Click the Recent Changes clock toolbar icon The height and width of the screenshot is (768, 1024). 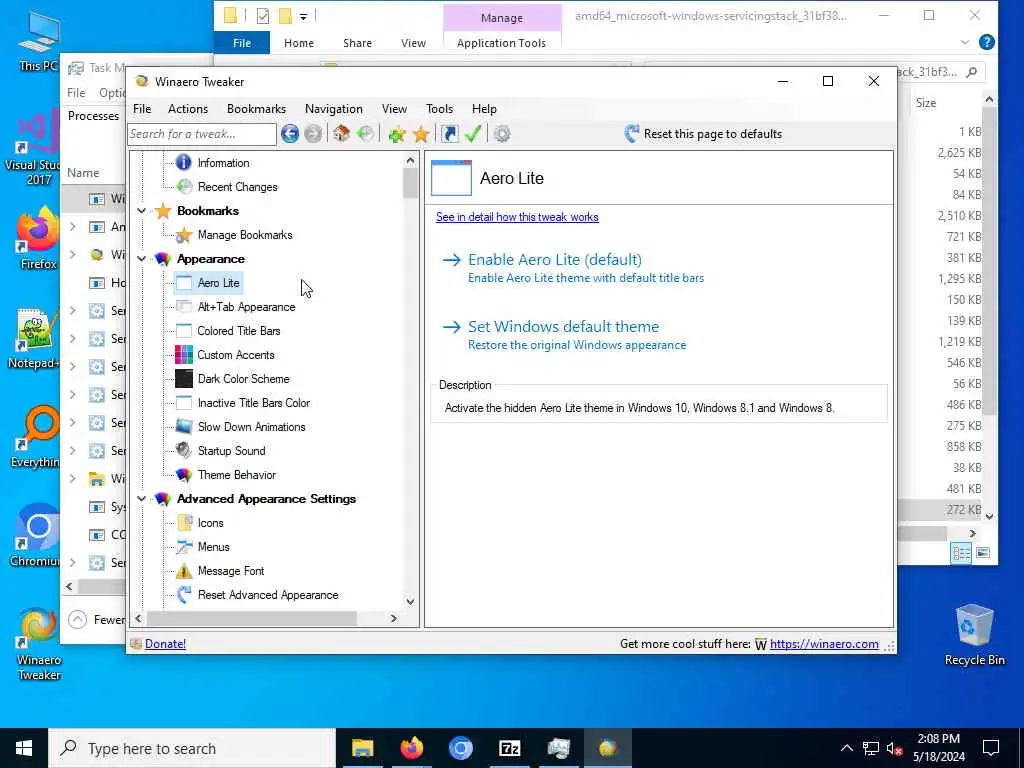click(x=366, y=134)
